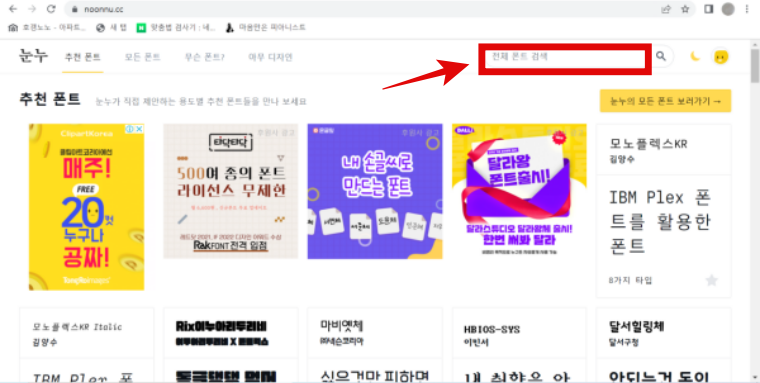
Task: Open the 달라왕 폰트출시 ad
Action: click(519, 191)
